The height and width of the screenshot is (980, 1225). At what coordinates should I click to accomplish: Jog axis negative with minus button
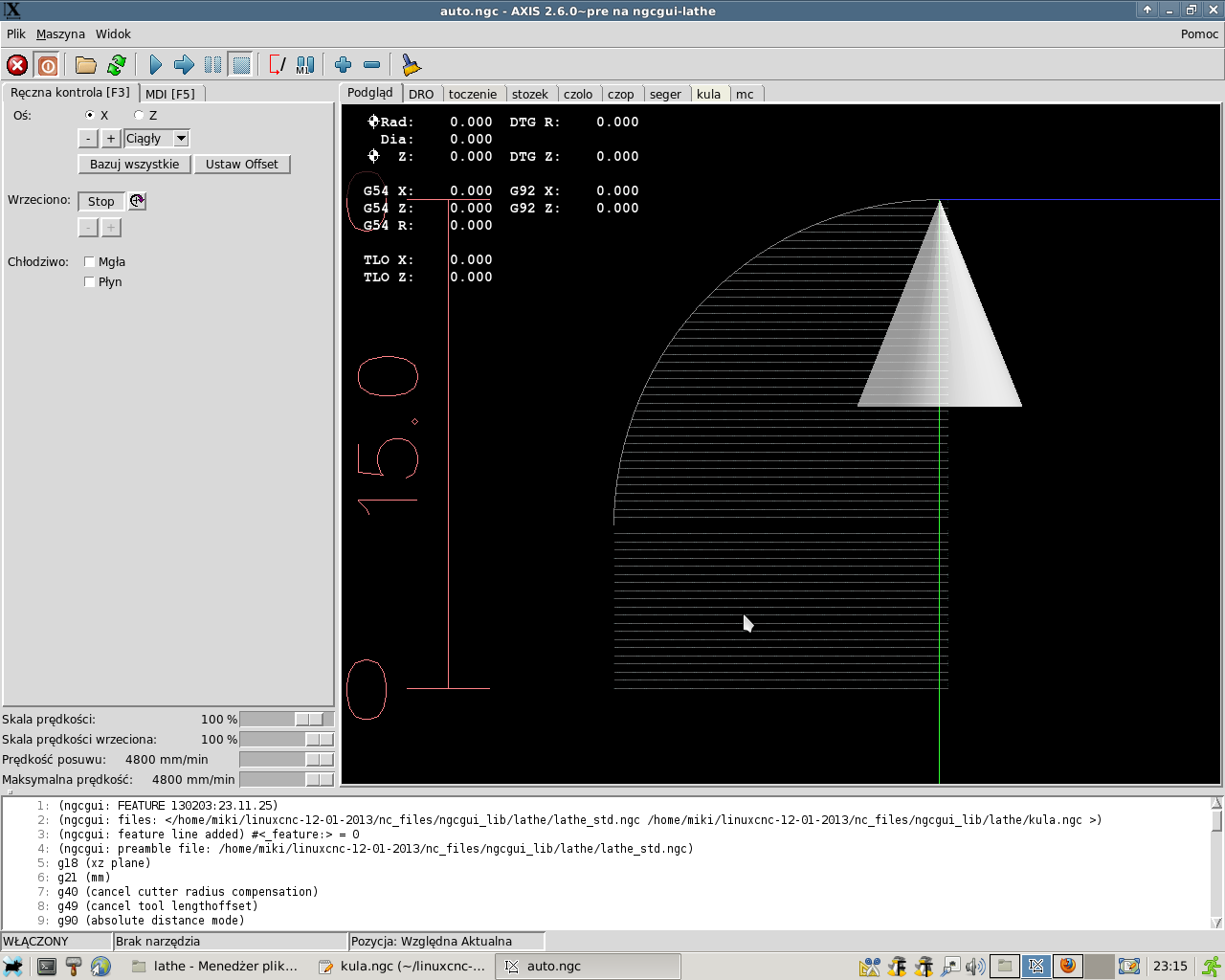(88, 139)
